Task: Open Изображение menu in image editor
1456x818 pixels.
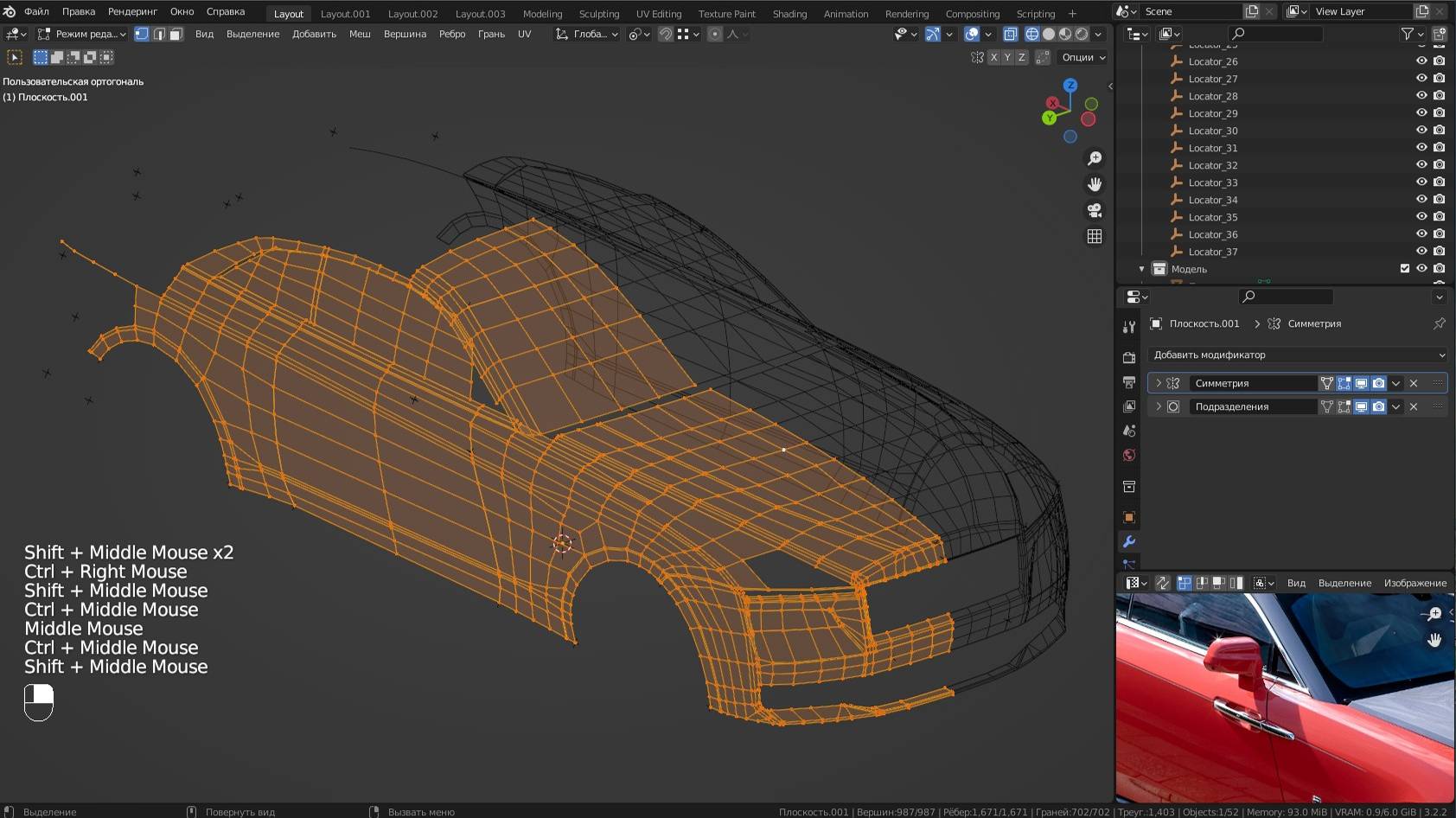Action: click(1414, 583)
